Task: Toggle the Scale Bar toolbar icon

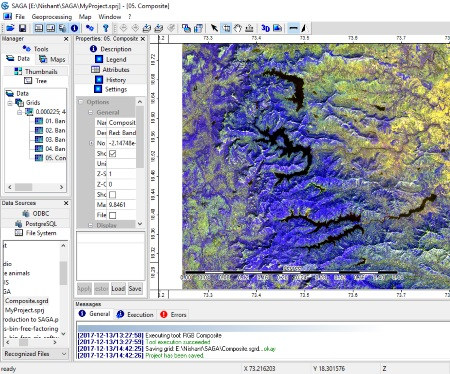Action: [x=293, y=28]
